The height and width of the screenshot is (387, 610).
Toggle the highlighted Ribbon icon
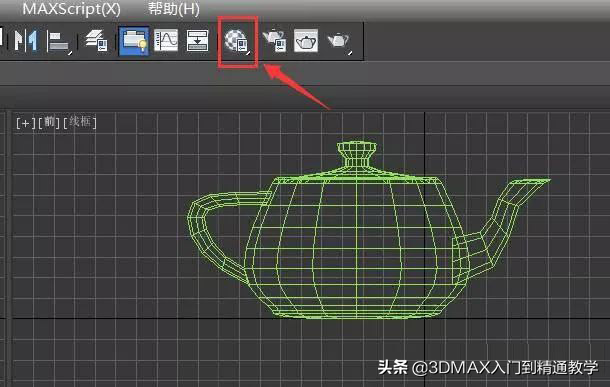click(x=134, y=40)
